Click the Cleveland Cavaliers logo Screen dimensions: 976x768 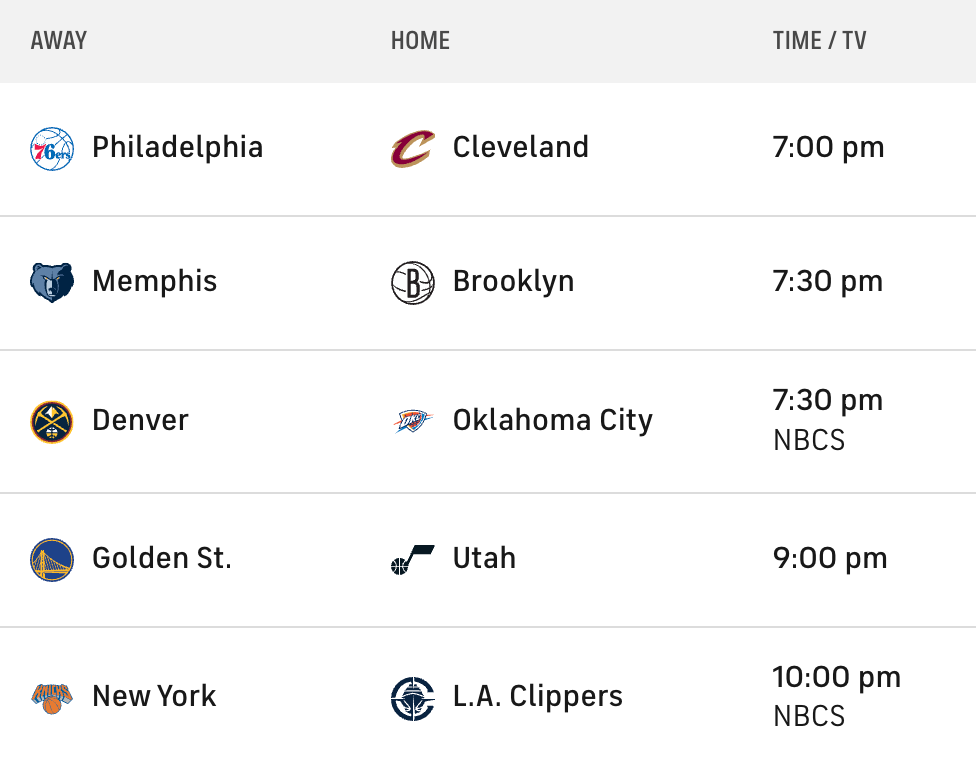coord(412,148)
